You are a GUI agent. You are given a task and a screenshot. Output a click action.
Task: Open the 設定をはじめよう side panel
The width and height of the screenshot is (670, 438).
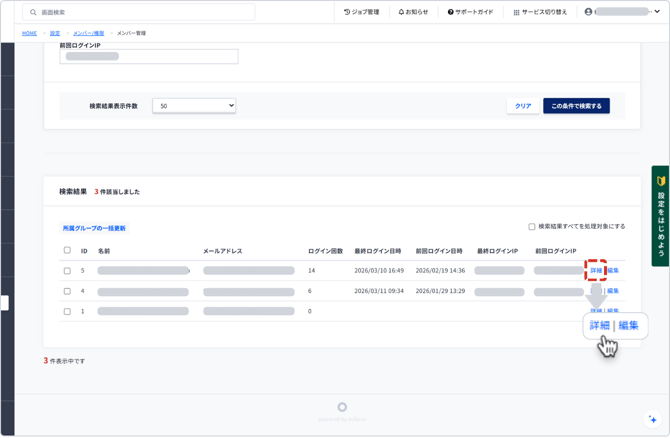click(660, 215)
